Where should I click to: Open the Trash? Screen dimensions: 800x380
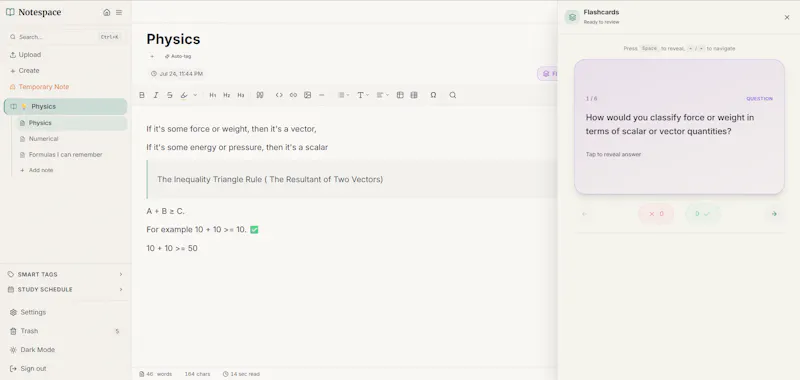coord(65,331)
